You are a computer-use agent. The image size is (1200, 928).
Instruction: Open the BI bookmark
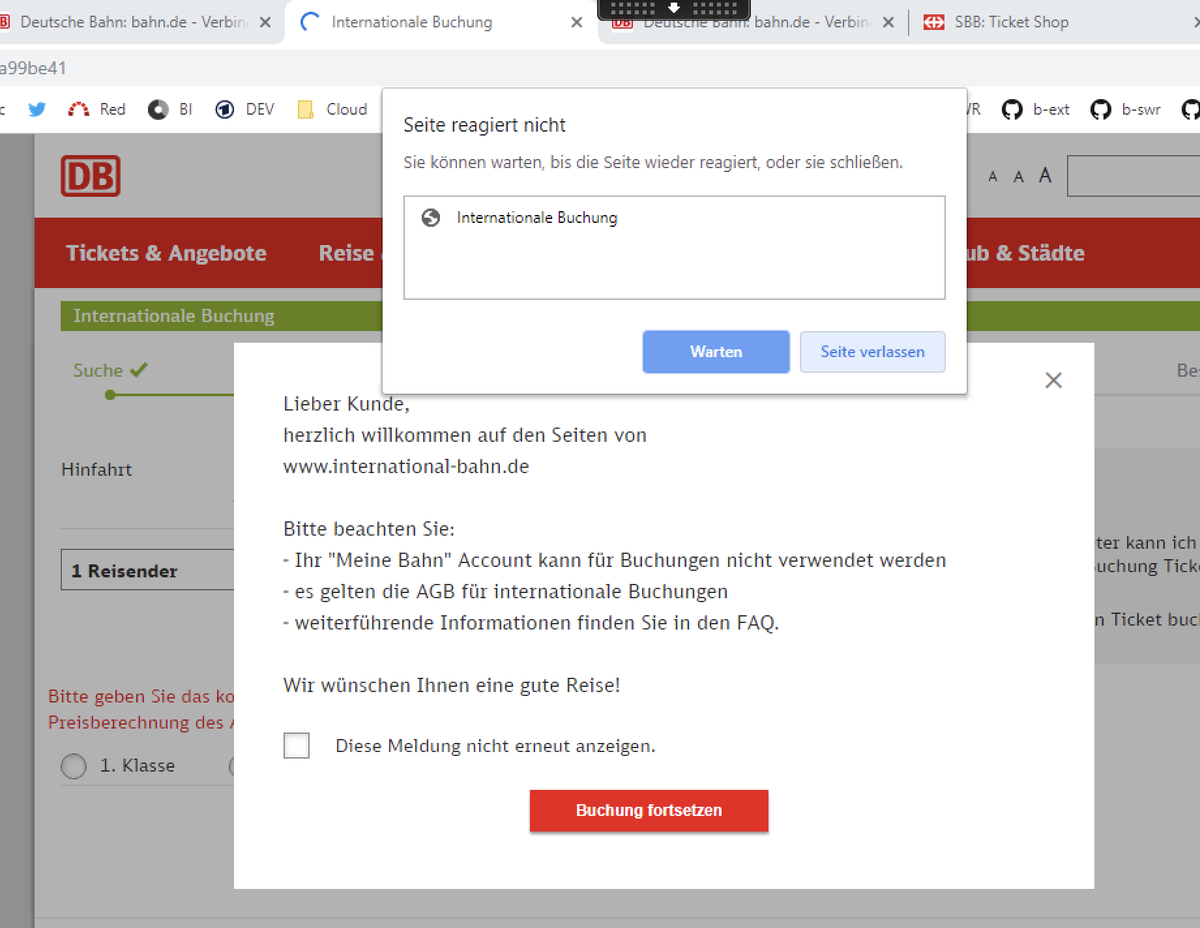[170, 109]
